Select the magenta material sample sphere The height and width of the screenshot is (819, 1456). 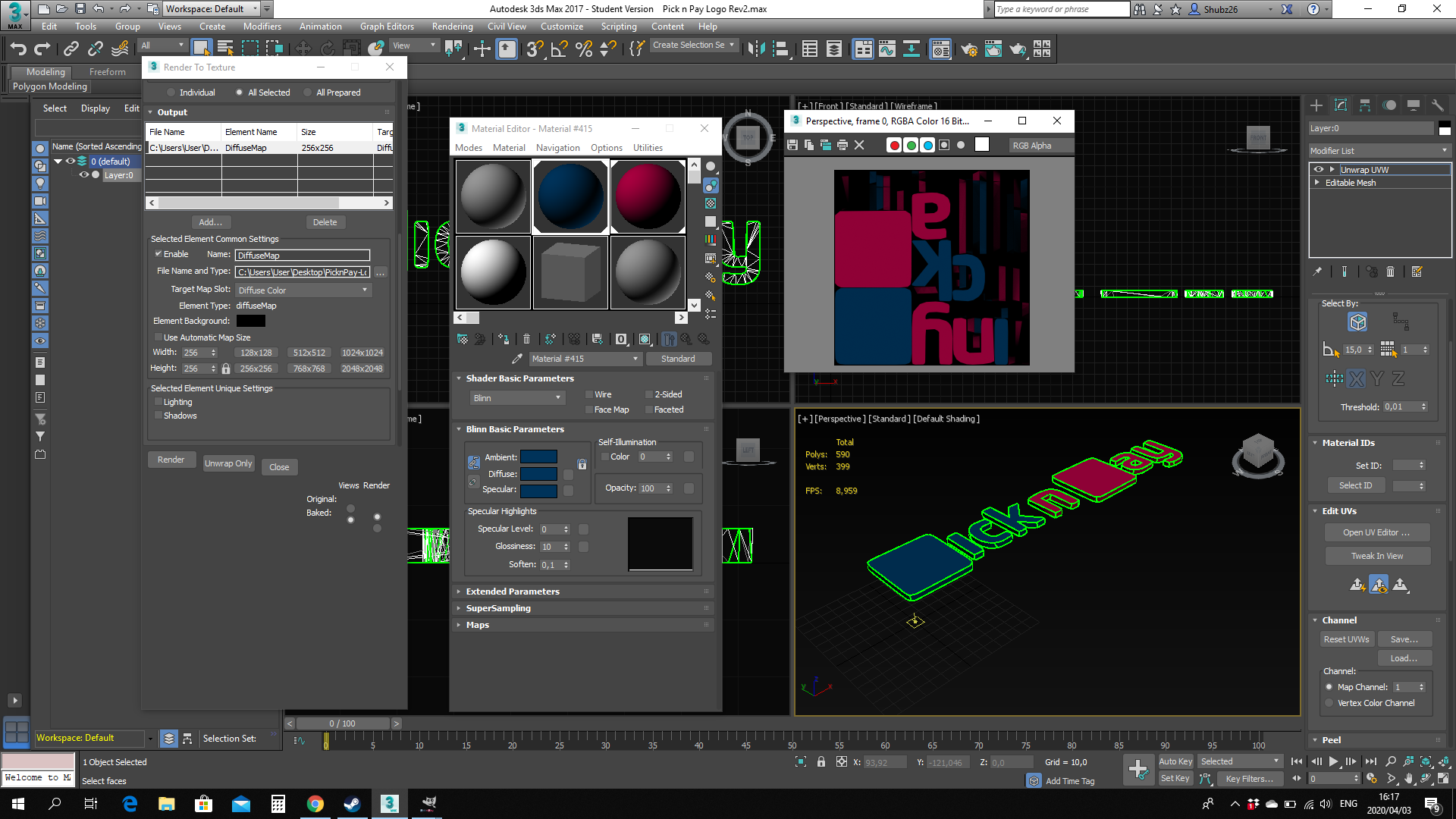[x=648, y=196]
